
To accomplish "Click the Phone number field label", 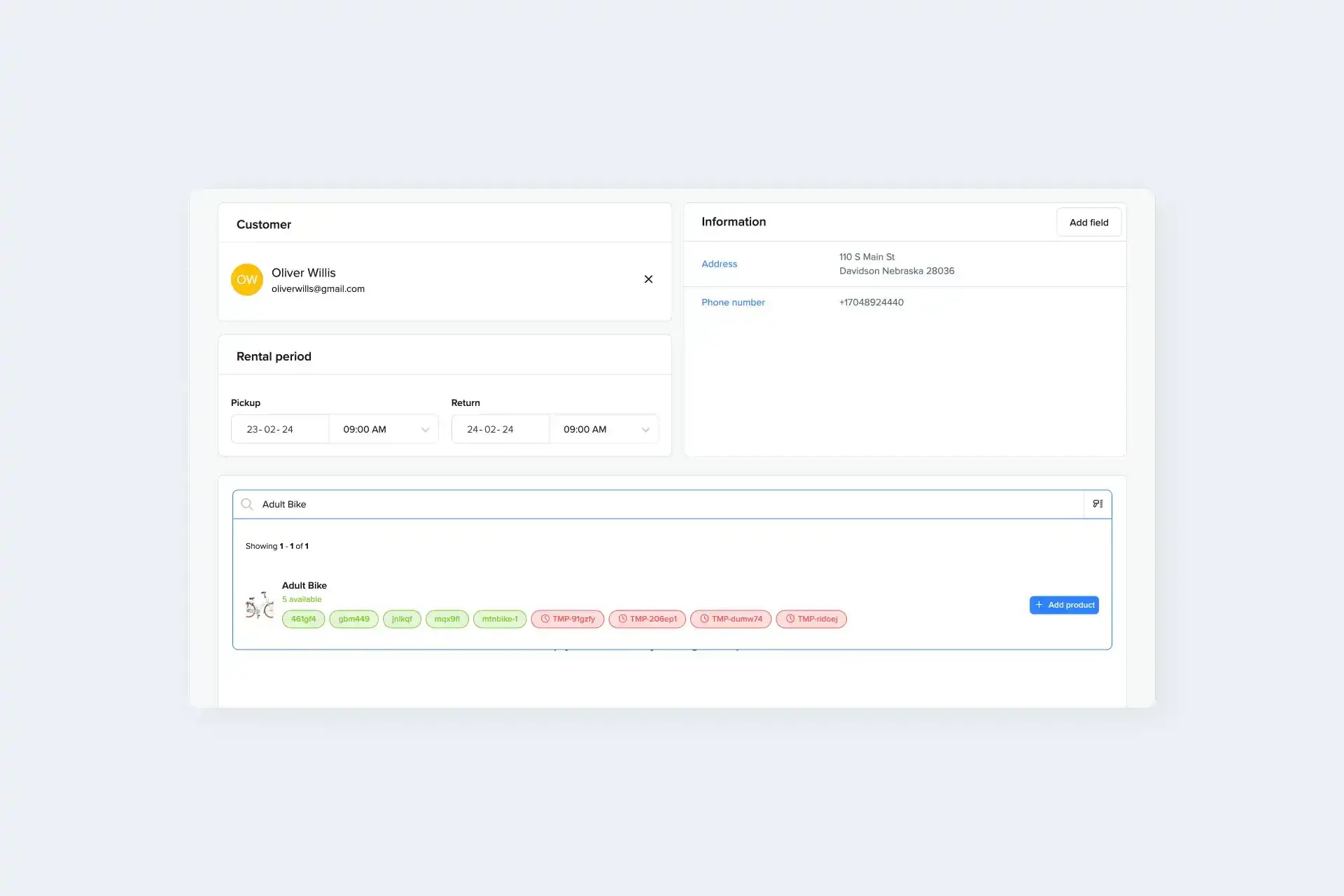I will pyautogui.click(x=733, y=302).
